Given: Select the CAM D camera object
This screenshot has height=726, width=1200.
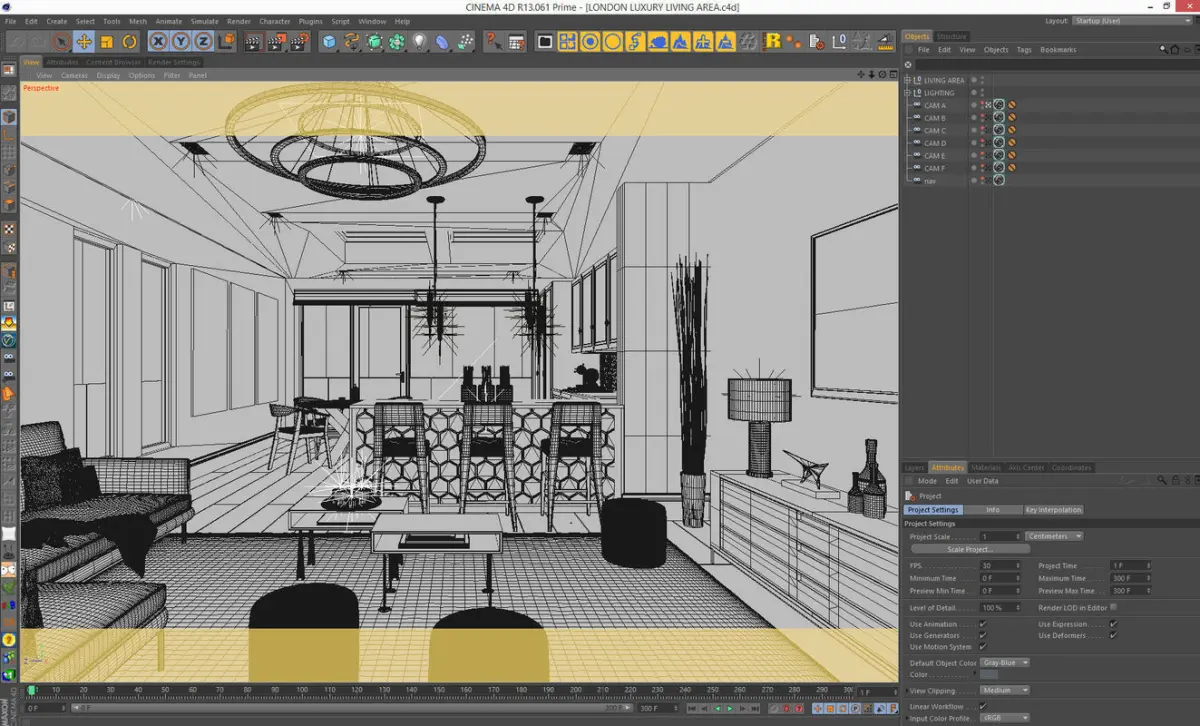Looking at the screenshot, I should (x=934, y=143).
